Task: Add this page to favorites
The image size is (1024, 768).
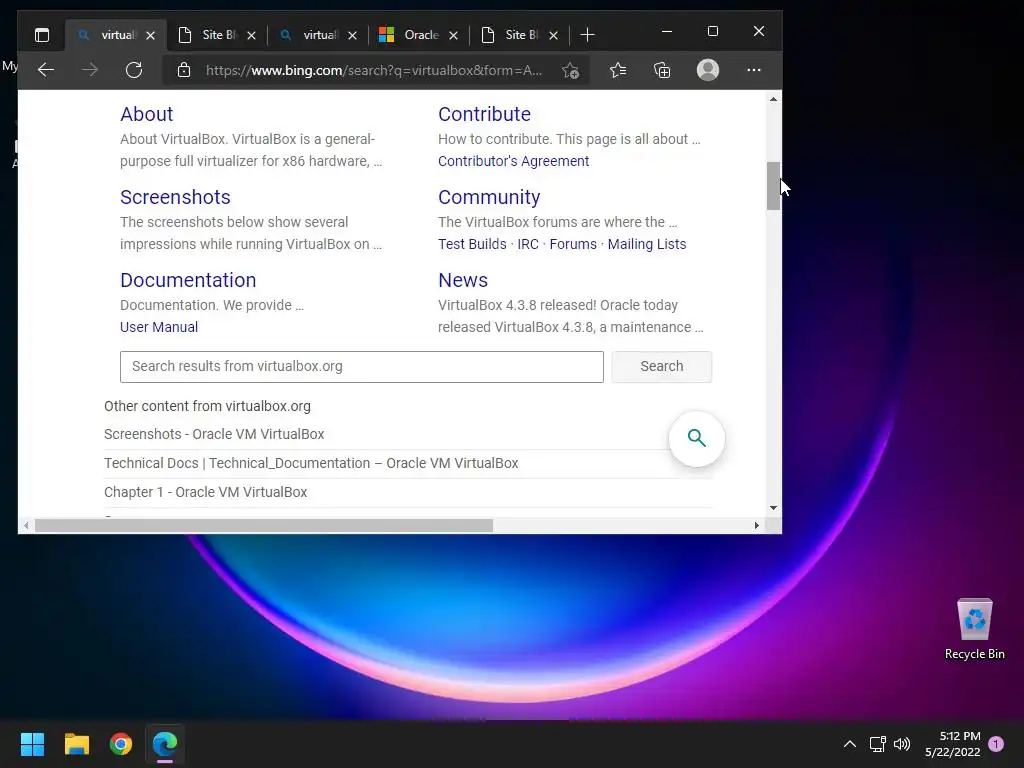Action: coord(570,71)
